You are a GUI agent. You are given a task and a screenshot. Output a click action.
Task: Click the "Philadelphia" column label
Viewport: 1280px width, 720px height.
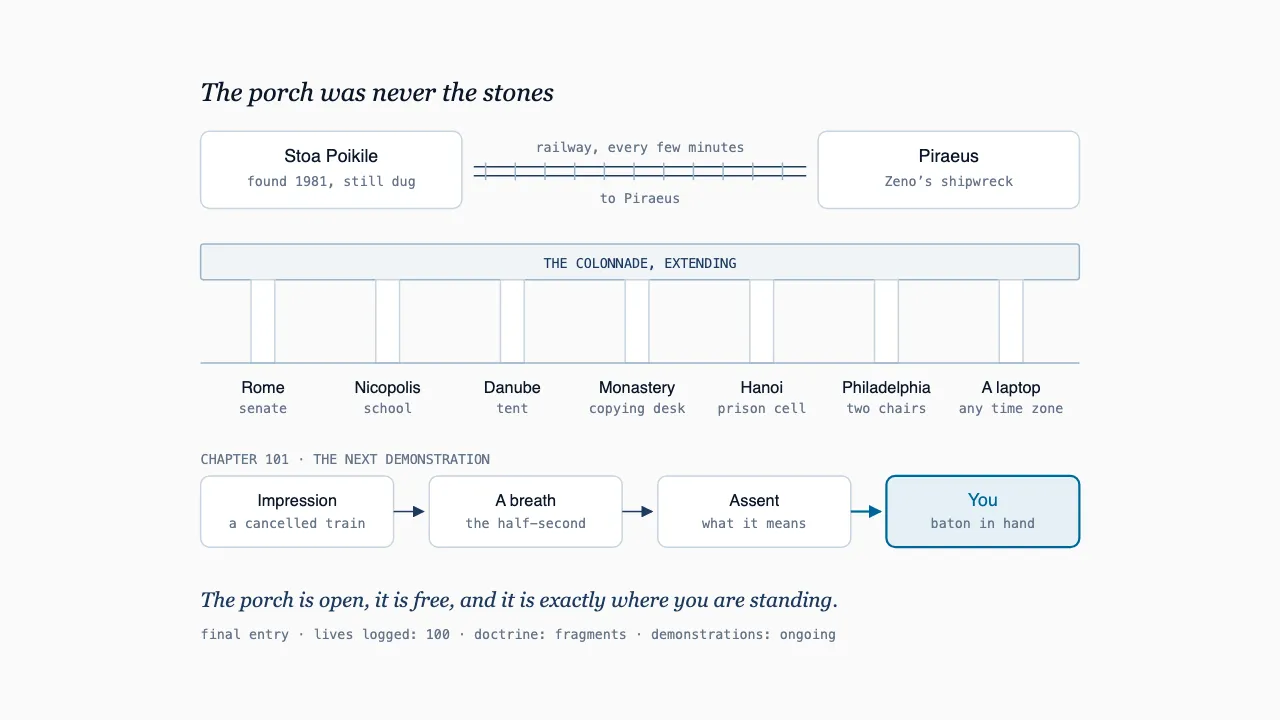click(886, 387)
